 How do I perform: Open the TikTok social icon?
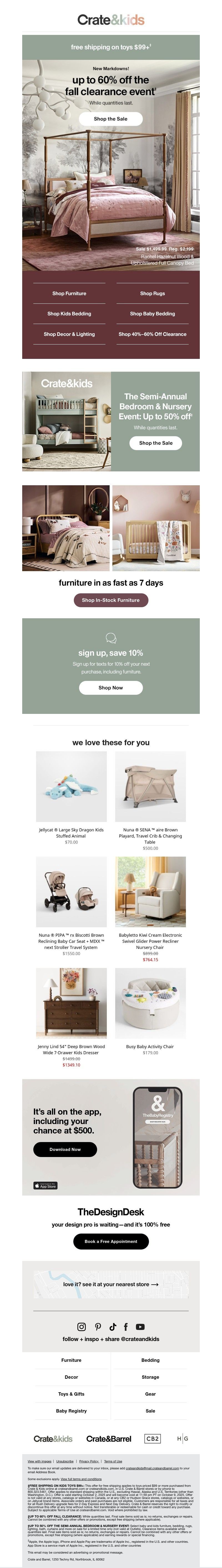tap(113, 1327)
